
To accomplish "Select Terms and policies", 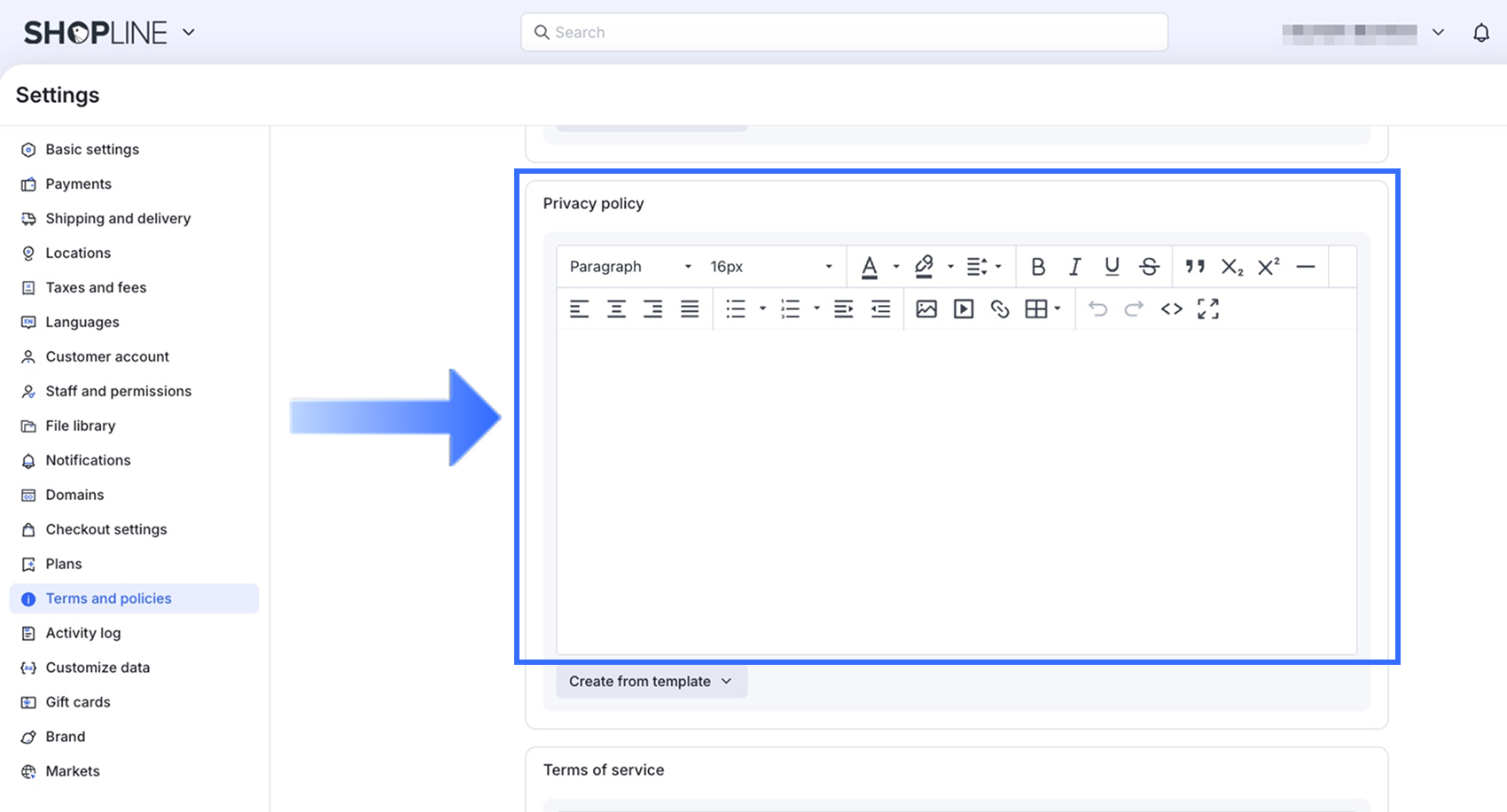I will [x=134, y=599].
